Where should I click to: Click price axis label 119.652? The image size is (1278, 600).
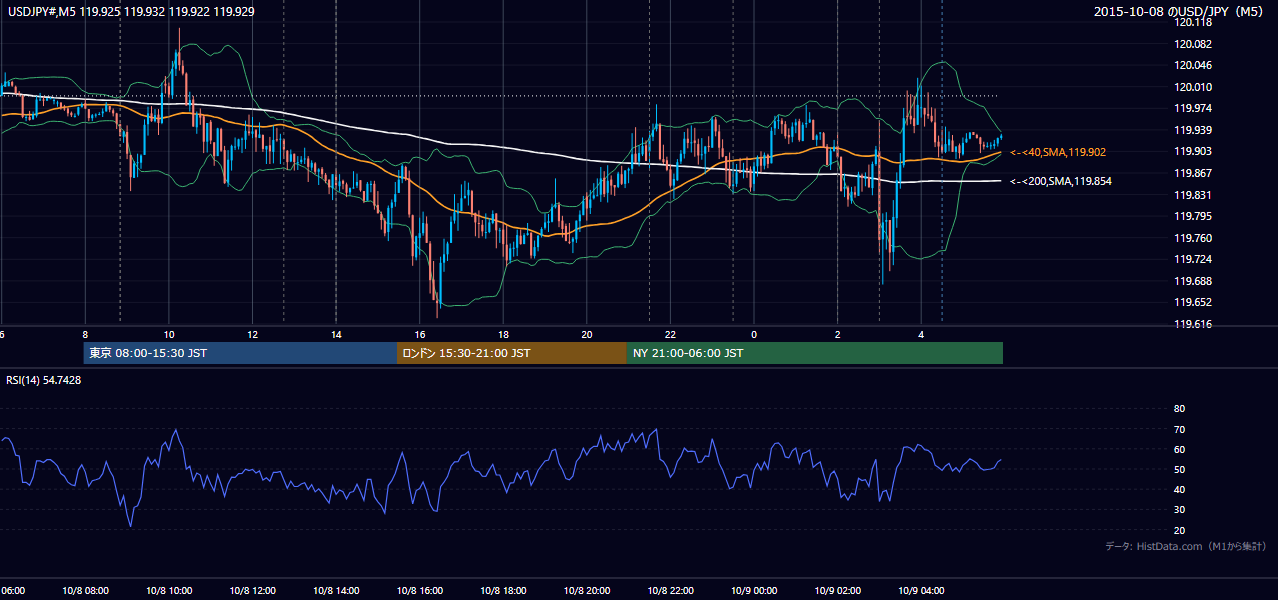tap(1191, 302)
